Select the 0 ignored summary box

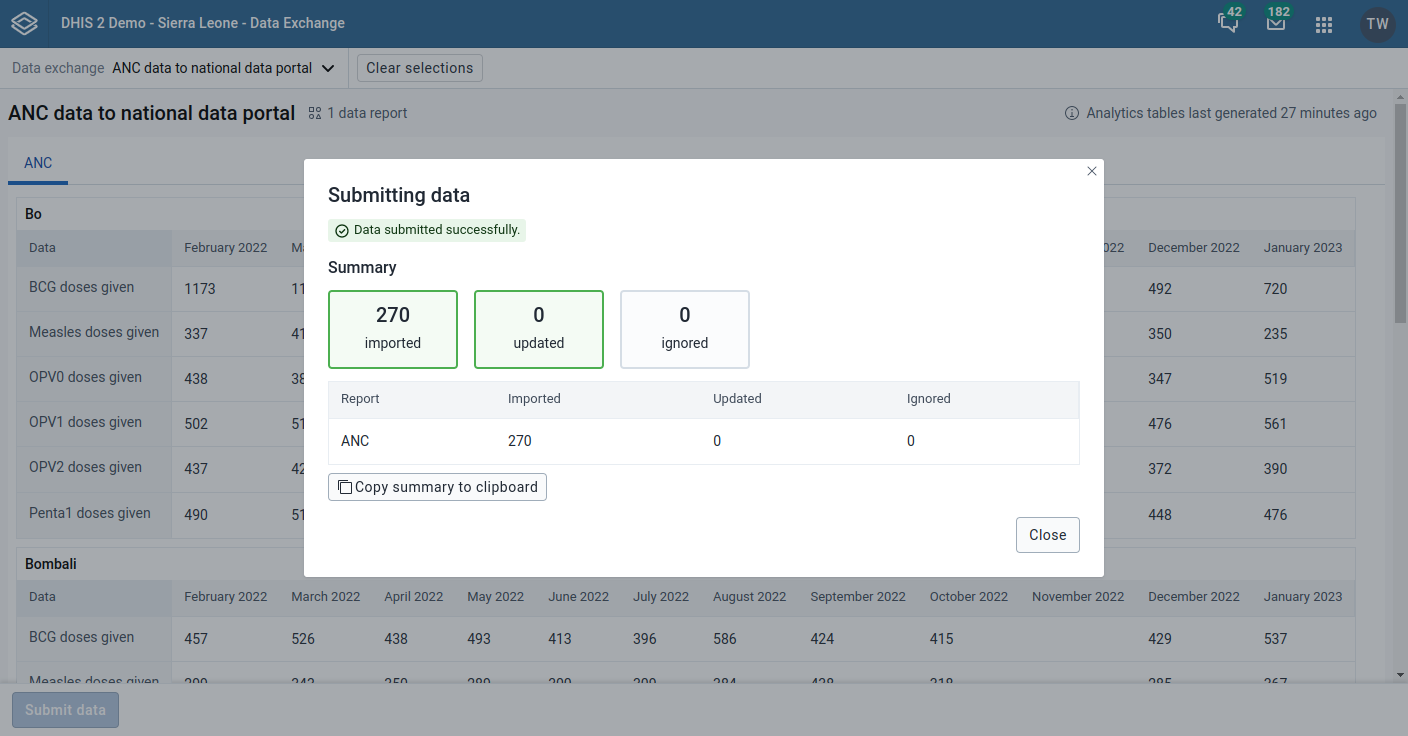[685, 329]
